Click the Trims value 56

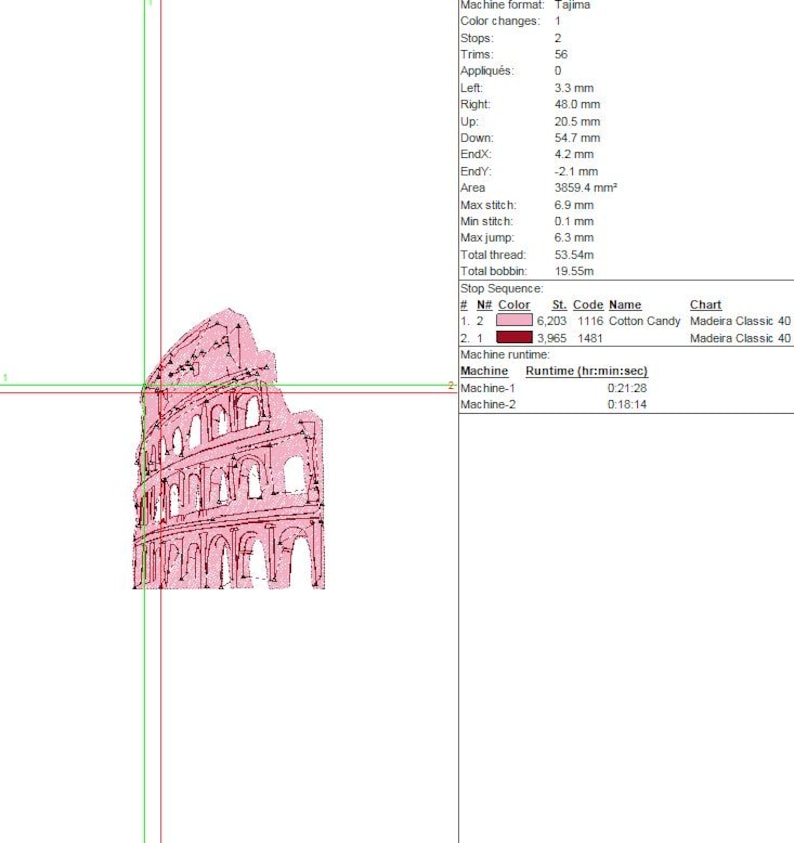pyautogui.click(x=561, y=54)
